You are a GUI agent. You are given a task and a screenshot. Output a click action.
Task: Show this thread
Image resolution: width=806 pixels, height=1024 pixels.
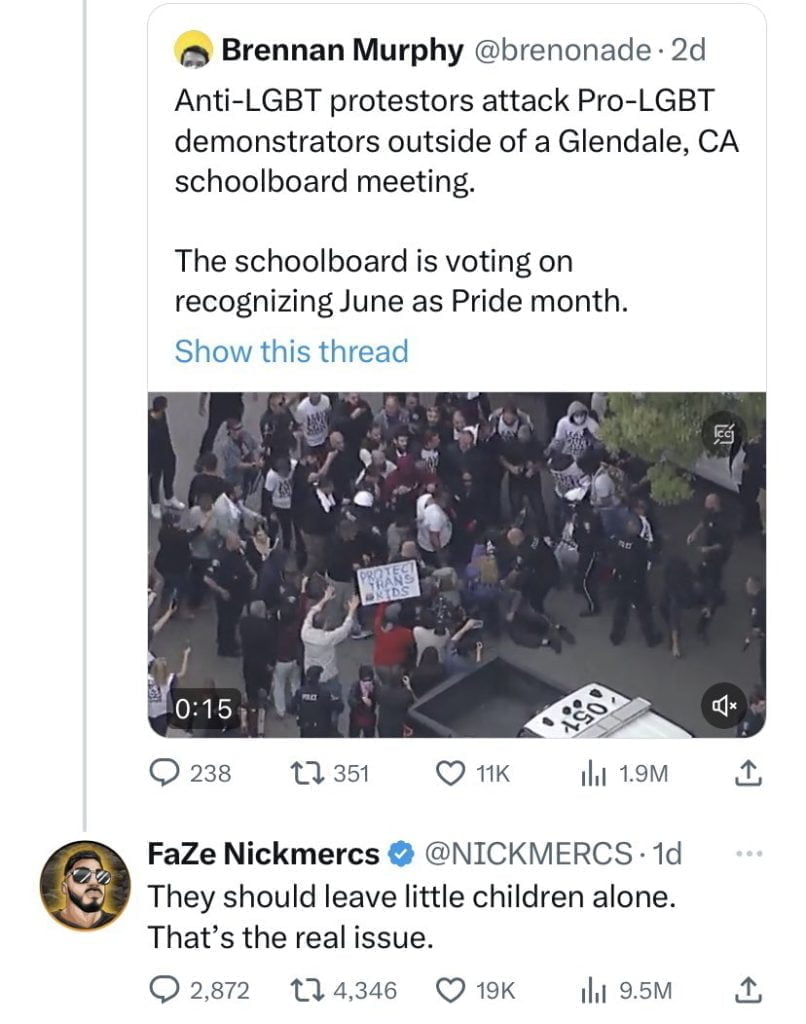(x=291, y=351)
